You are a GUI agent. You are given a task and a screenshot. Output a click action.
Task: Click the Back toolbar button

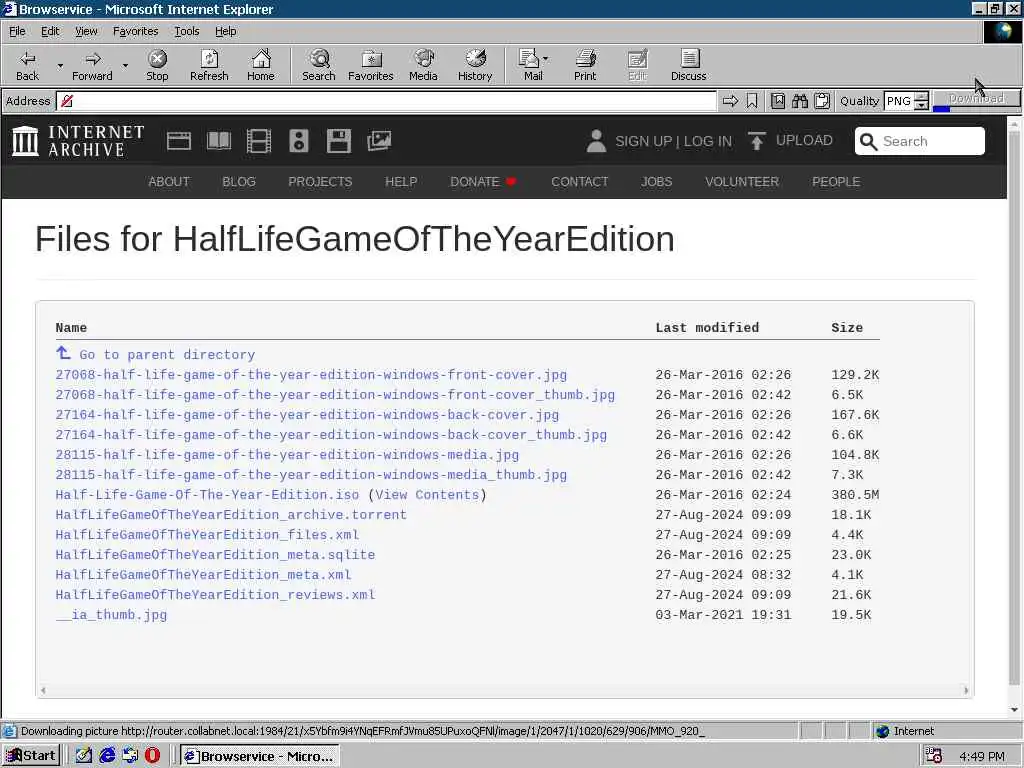[27, 65]
